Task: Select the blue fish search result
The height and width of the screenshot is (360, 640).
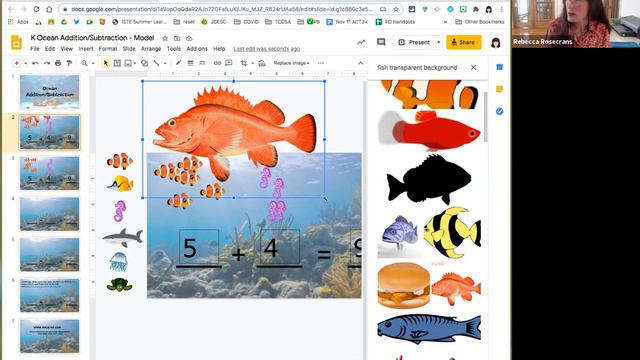Action: (429, 329)
